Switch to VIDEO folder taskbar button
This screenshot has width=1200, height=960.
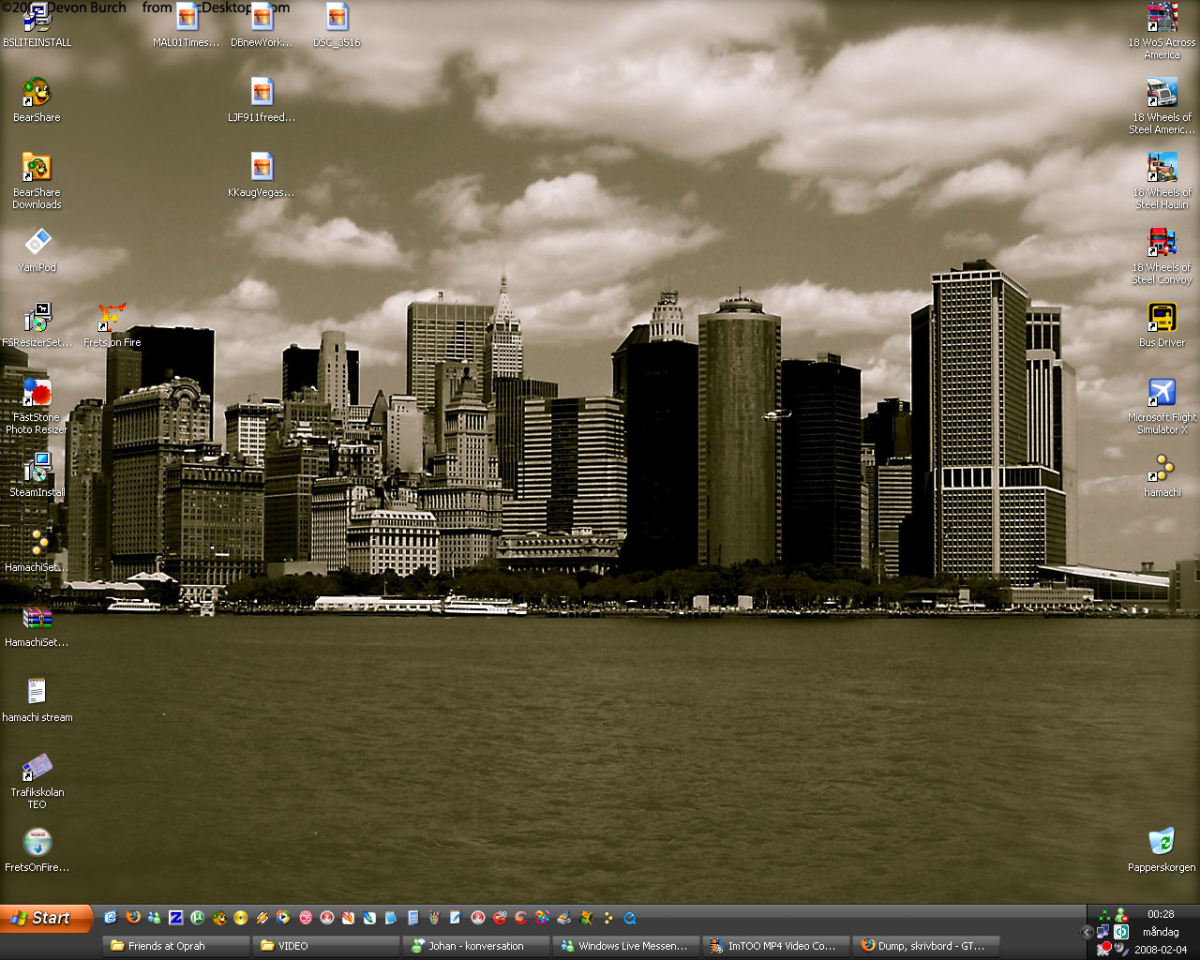coord(326,945)
